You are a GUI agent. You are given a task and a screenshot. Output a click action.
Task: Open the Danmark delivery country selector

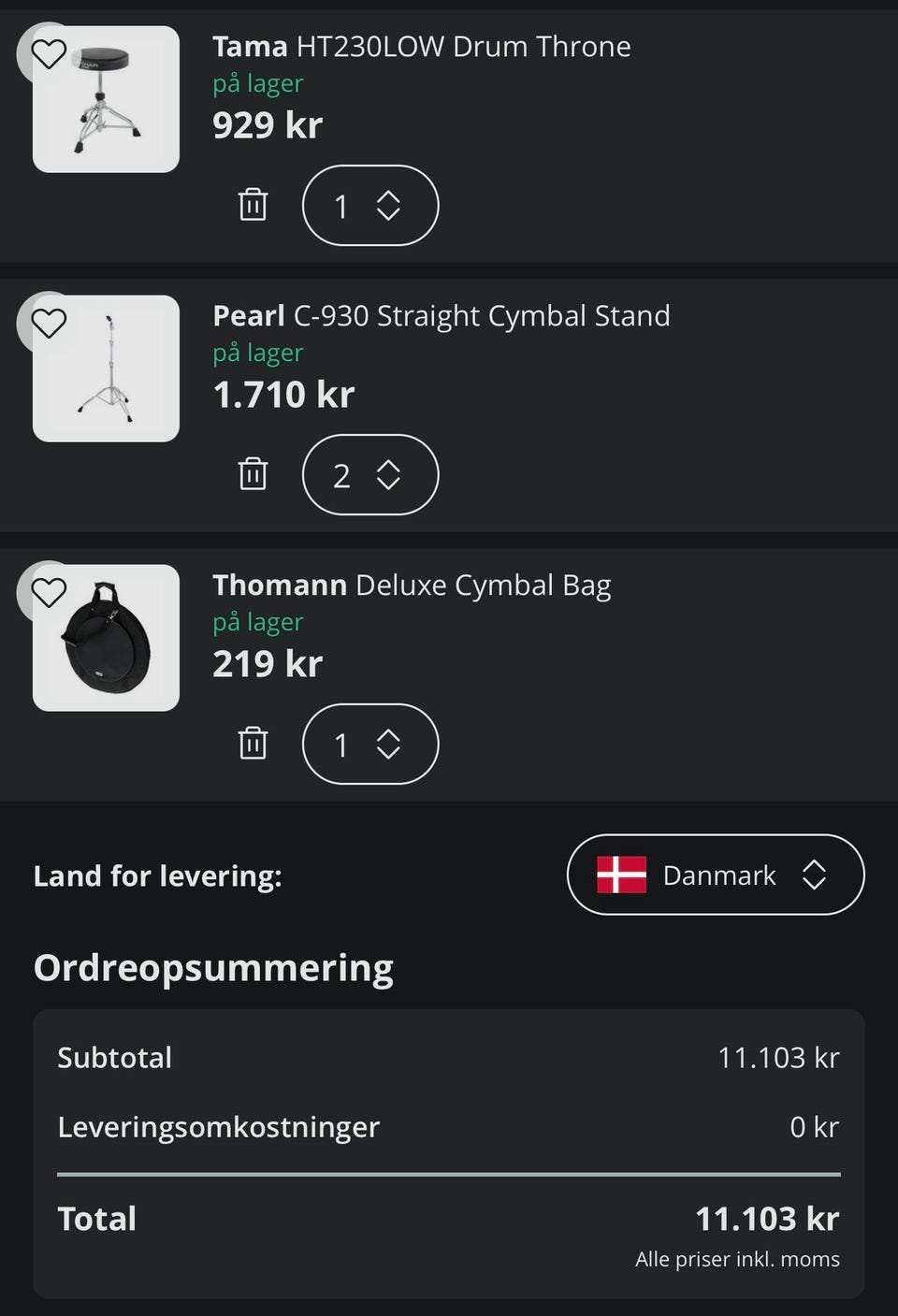(716, 875)
